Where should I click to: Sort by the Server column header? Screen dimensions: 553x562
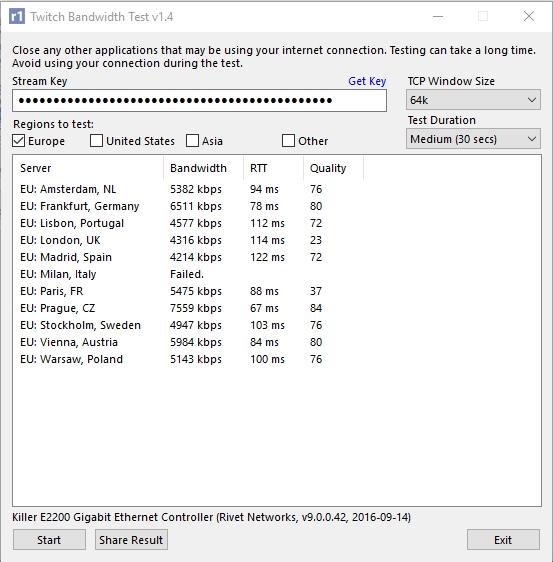88,168
